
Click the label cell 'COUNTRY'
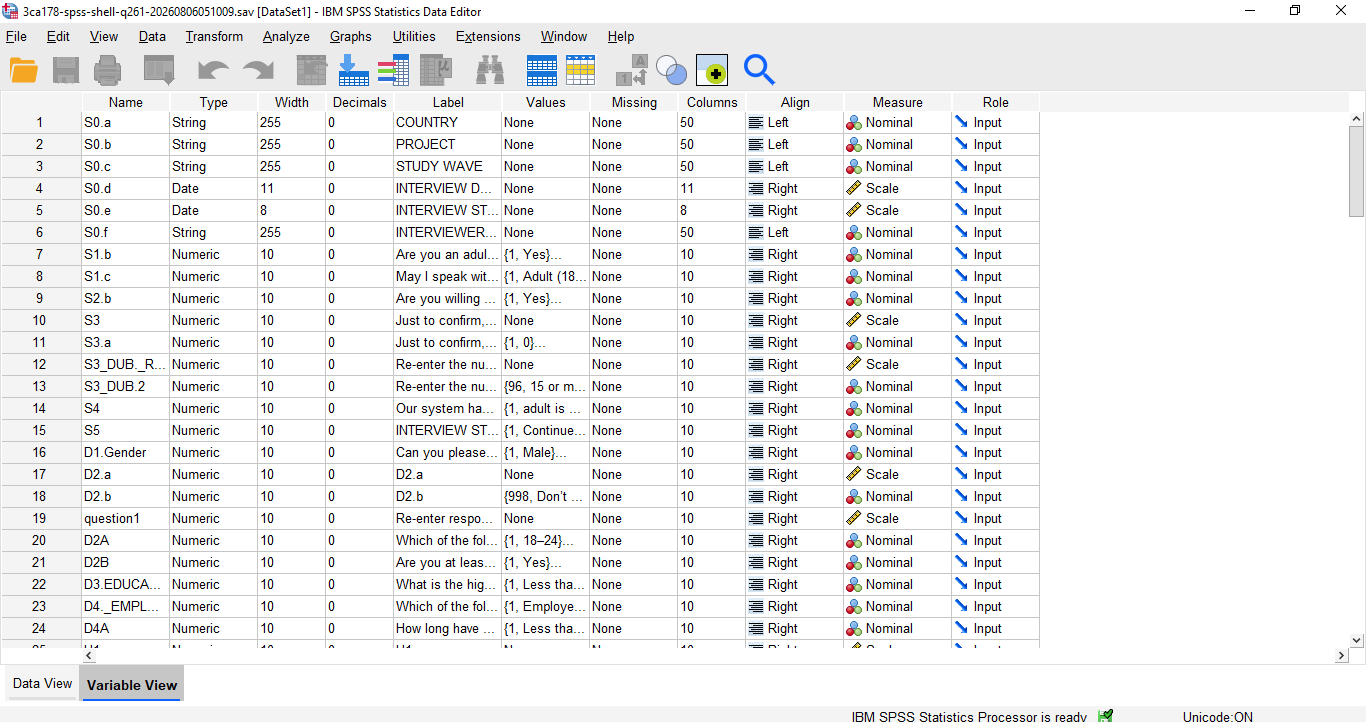(x=448, y=122)
